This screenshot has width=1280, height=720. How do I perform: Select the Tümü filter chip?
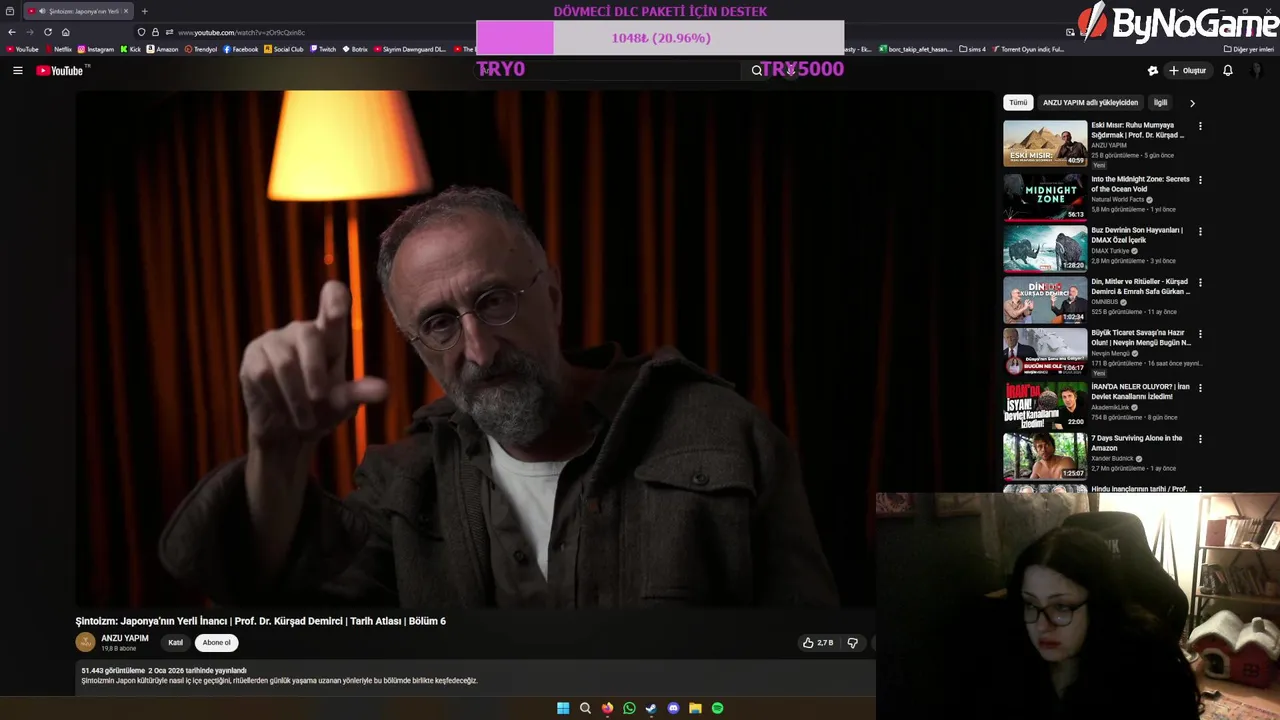point(1018,102)
